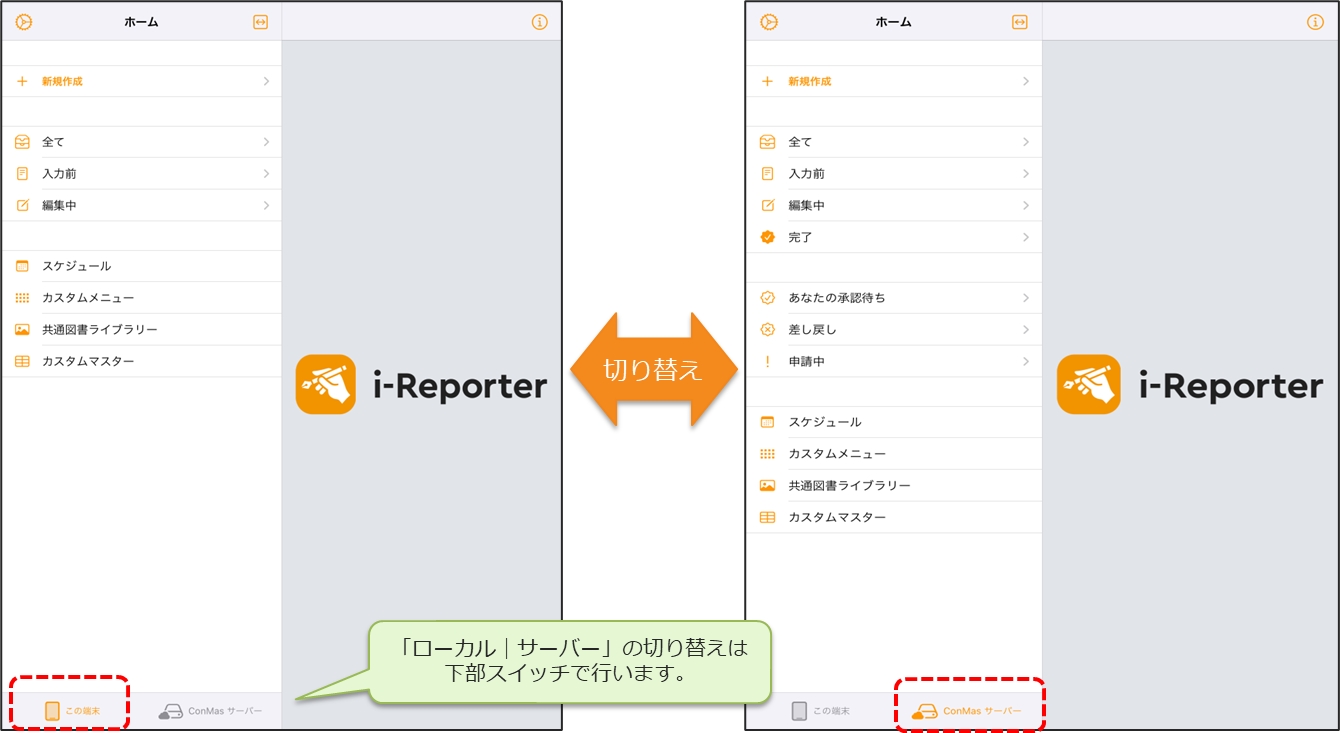Open settings gear icon in right window
1340x733 pixels.
(x=769, y=22)
